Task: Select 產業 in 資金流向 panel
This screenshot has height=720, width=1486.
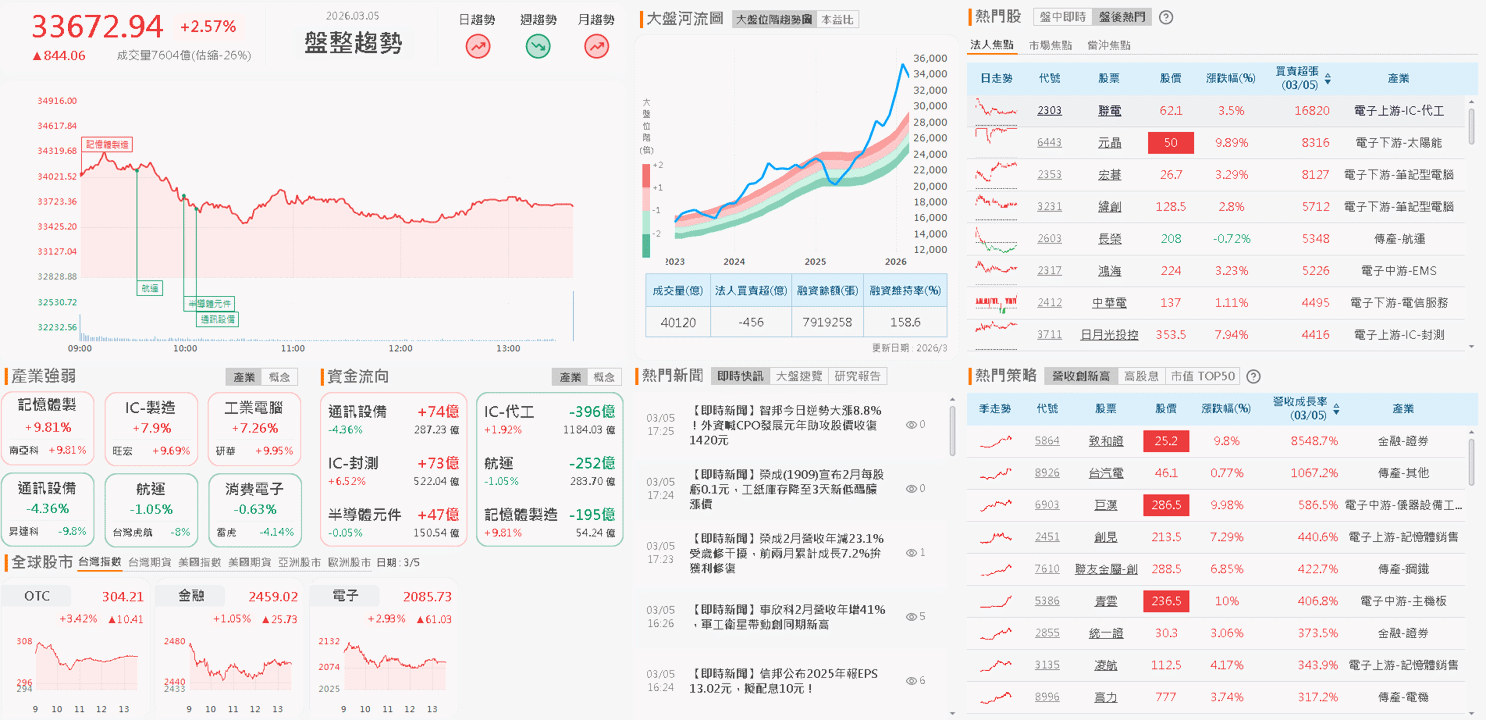Action: click(570, 377)
